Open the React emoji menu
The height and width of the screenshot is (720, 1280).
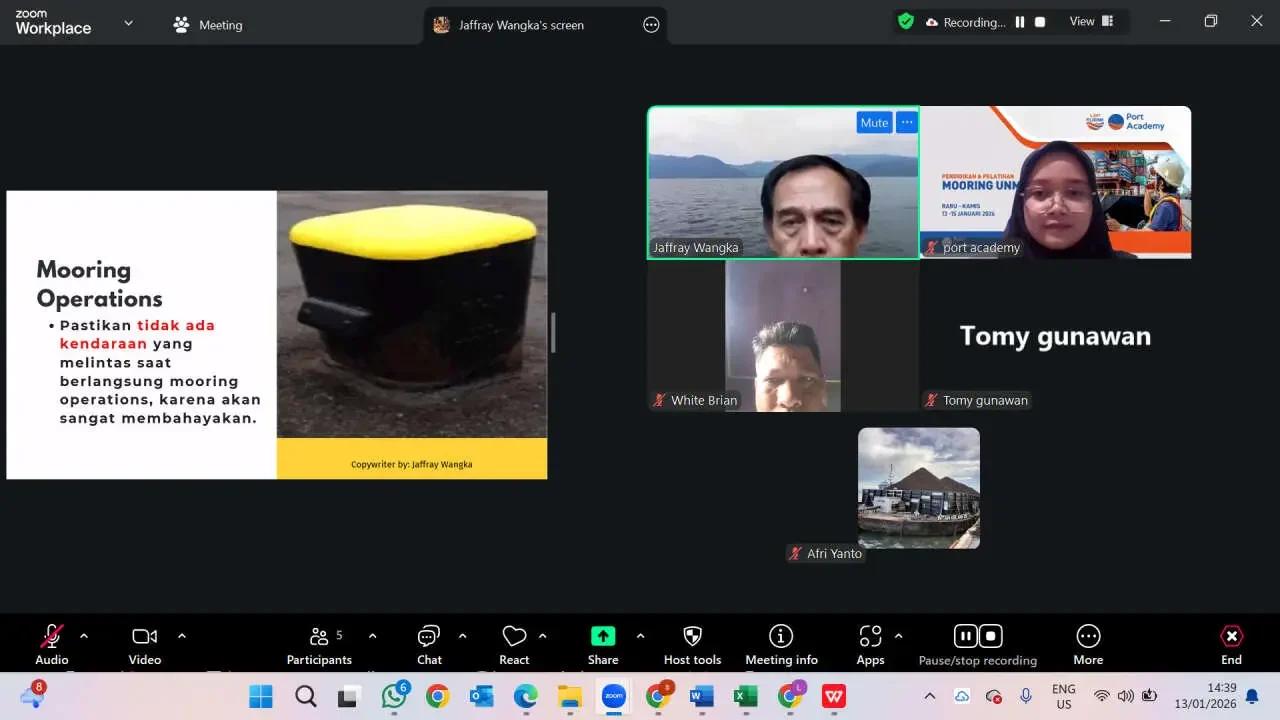(514, 644)
